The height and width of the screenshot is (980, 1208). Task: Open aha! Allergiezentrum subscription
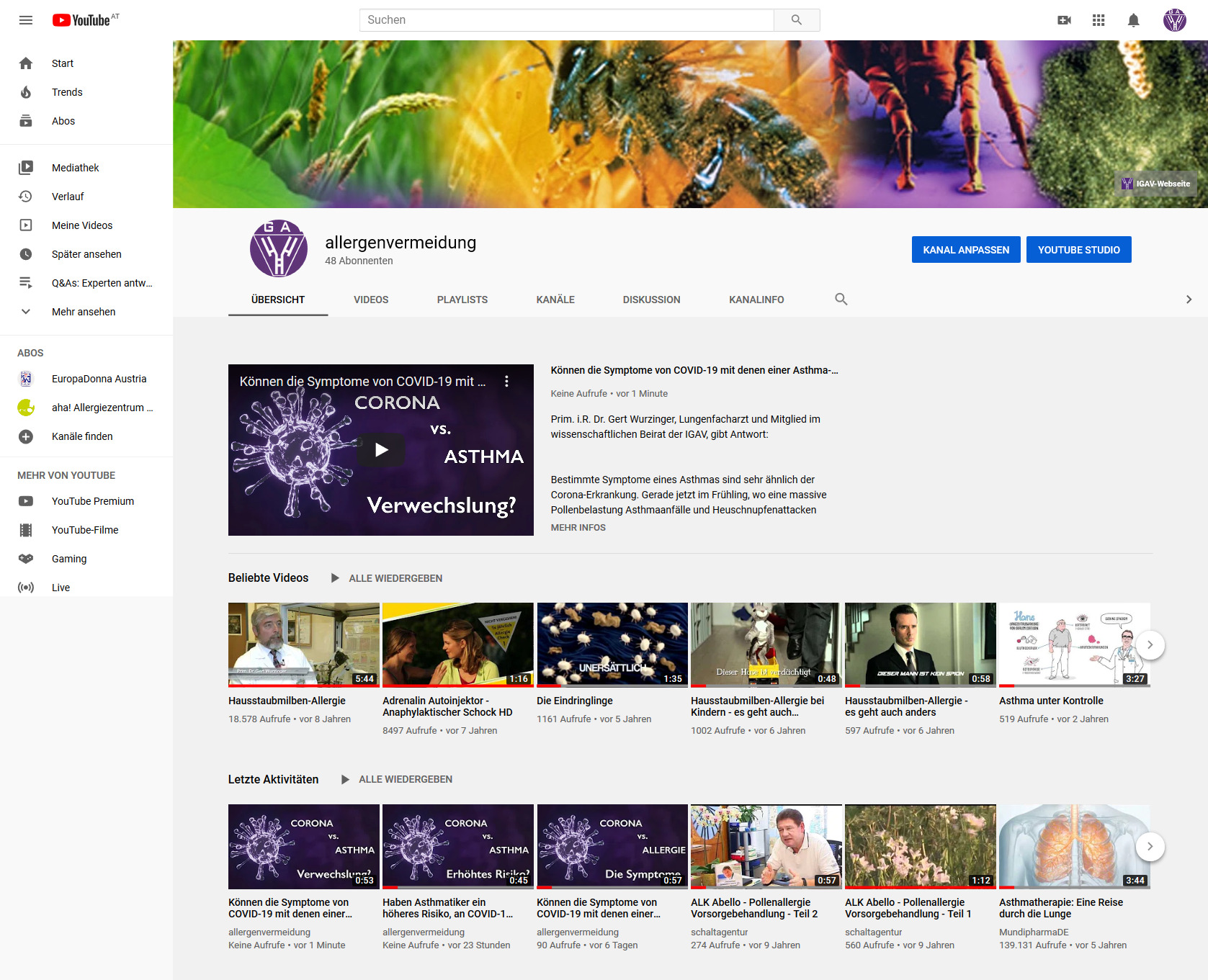click(86, 408)
